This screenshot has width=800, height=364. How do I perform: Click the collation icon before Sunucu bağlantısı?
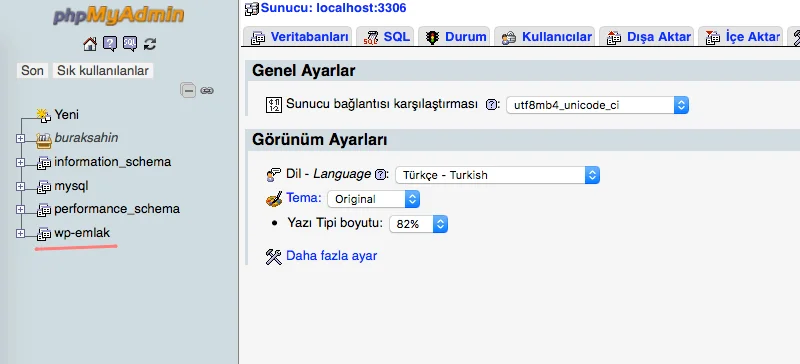274,105
